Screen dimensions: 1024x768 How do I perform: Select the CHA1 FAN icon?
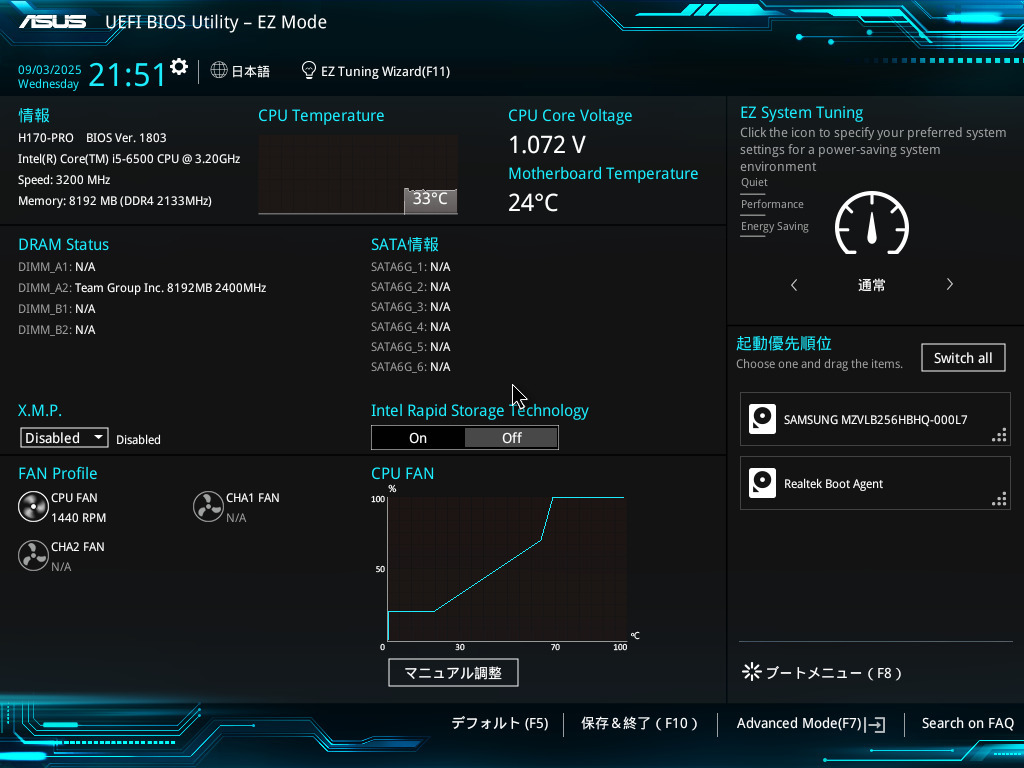[x=208, y=506]
